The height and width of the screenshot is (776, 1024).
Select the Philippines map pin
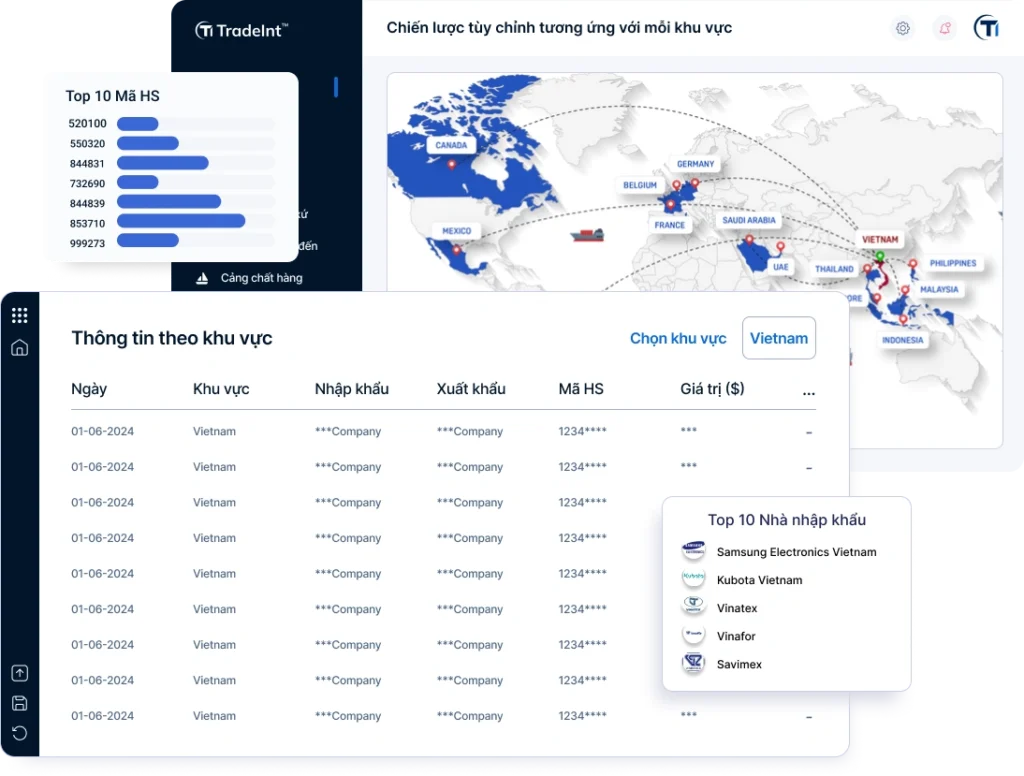click(x=913, y=263)
